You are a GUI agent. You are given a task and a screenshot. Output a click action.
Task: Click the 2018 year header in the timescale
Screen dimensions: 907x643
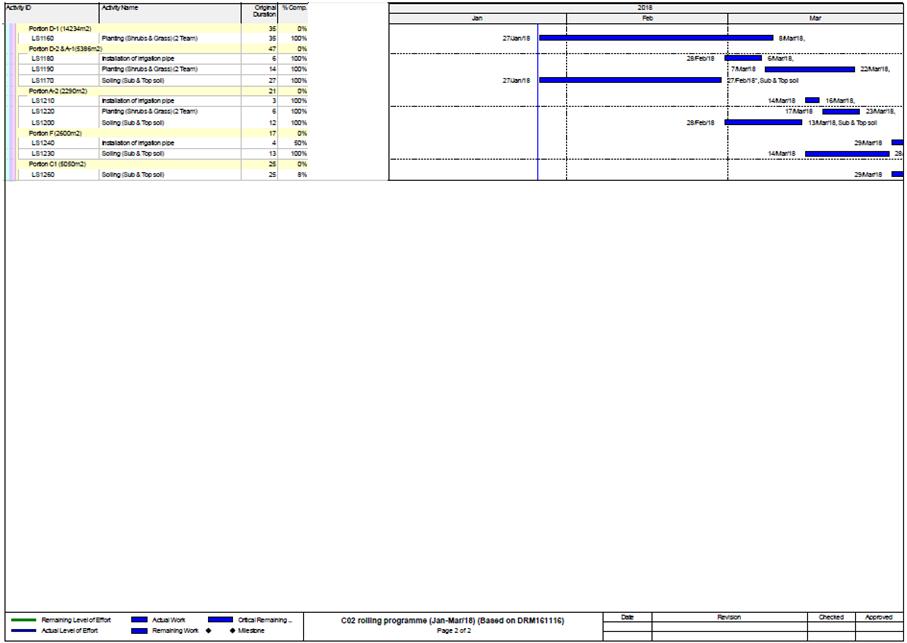pyautogui.click(x=646, y=8)
